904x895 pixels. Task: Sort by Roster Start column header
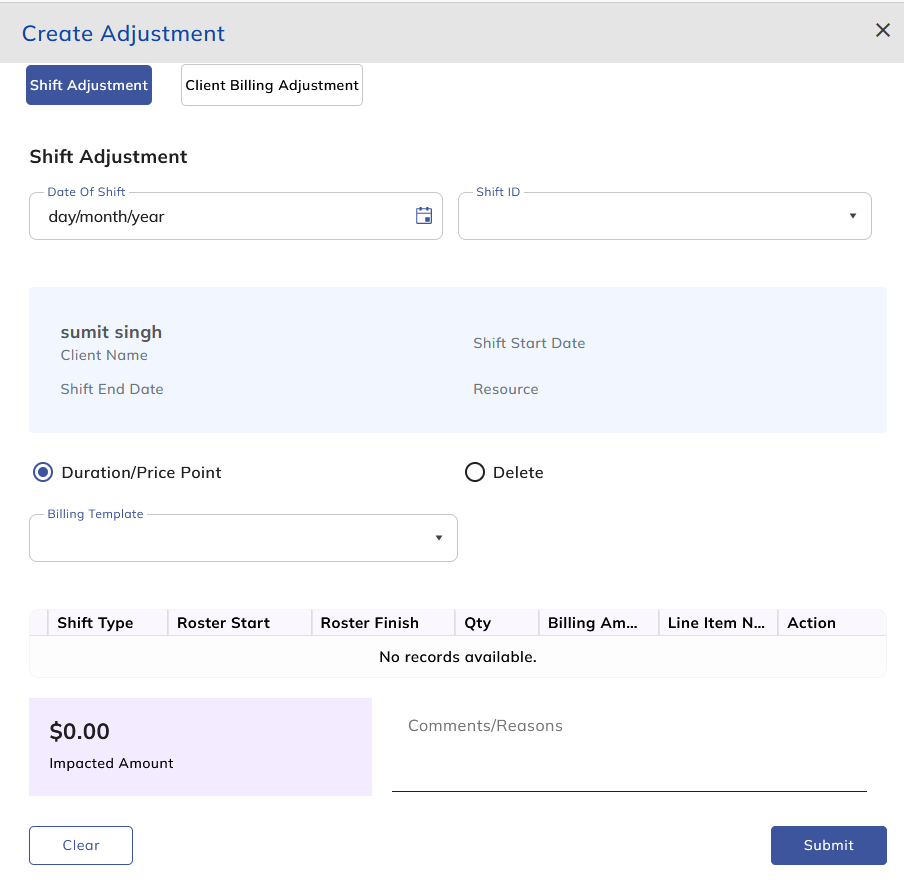coord(223,623)
